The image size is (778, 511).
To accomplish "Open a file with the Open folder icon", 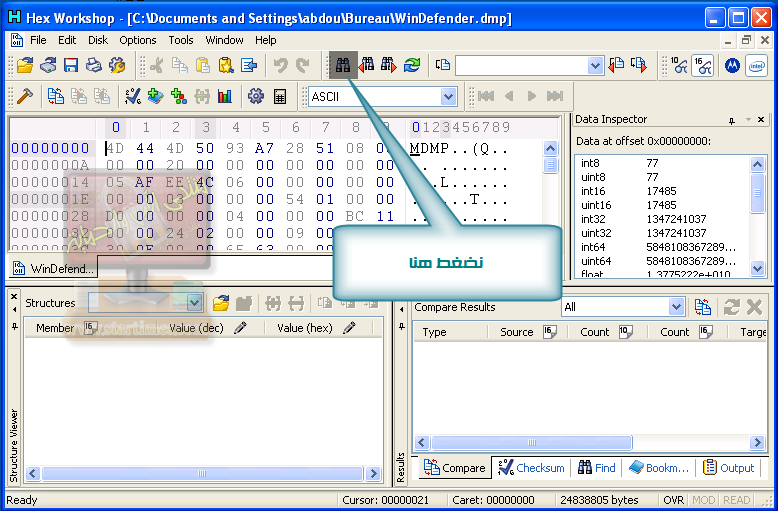I will [x=25, y=65].
